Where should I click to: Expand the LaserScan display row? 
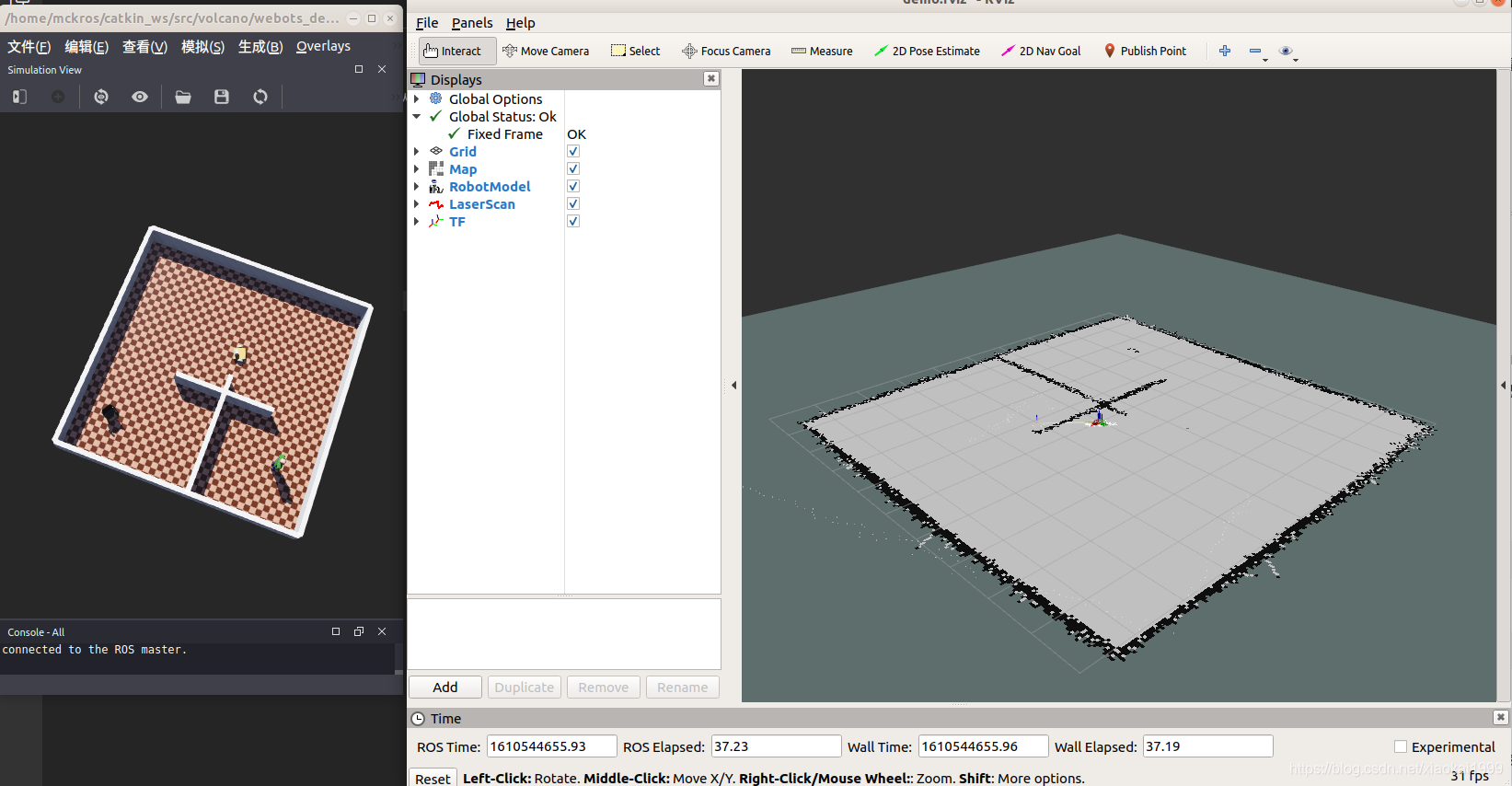coord(417,204)
